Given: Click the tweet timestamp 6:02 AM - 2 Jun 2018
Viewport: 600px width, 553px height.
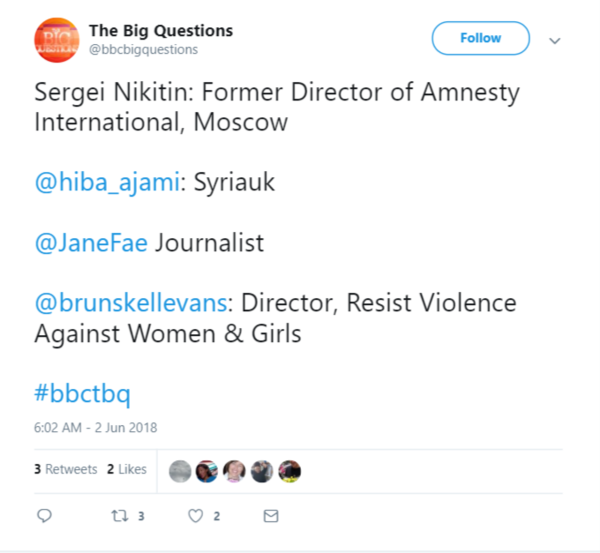Looking at the screenshot, I should click(95, 428).
